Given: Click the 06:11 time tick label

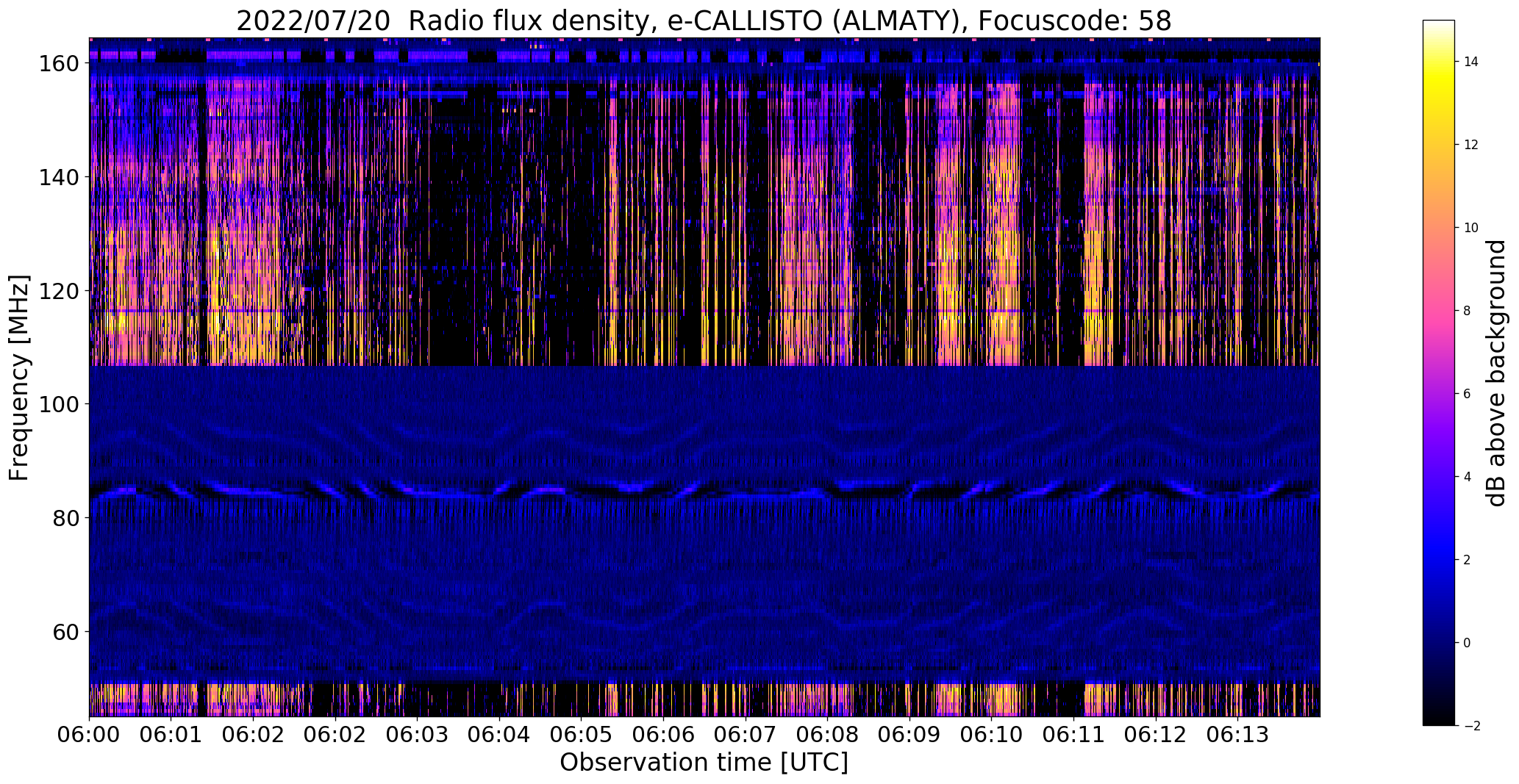Looking at the screenshot, I should (1073, 735).
